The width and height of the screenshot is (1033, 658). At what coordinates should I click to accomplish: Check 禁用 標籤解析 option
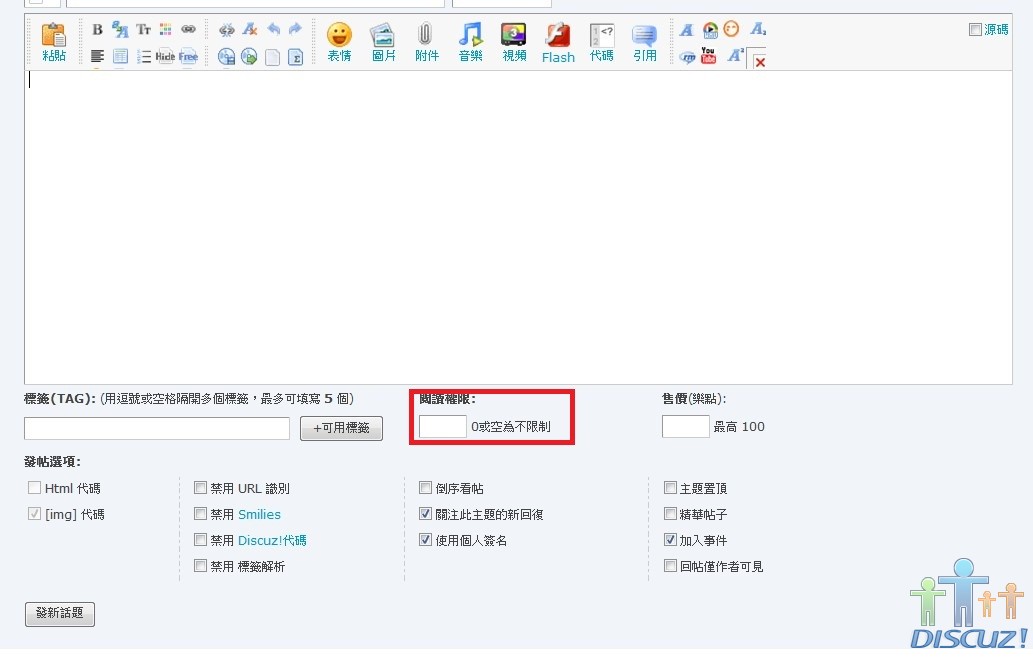[200, 565]
